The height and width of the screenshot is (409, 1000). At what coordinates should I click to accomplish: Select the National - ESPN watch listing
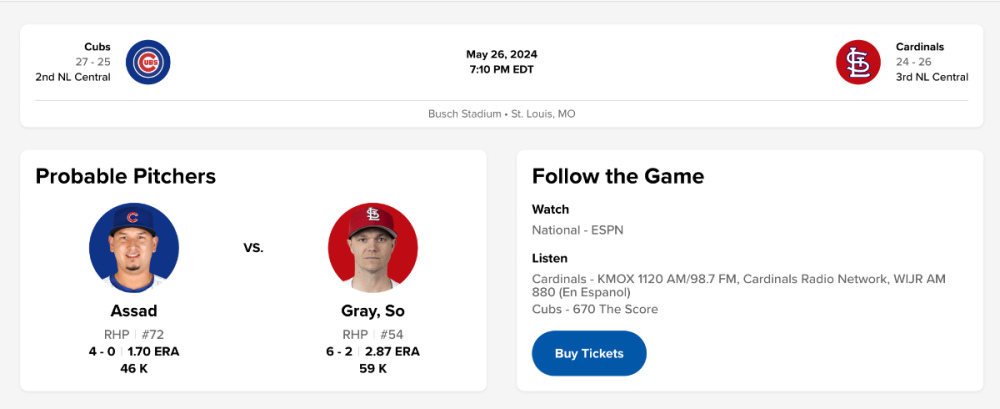tap(577, 230)
